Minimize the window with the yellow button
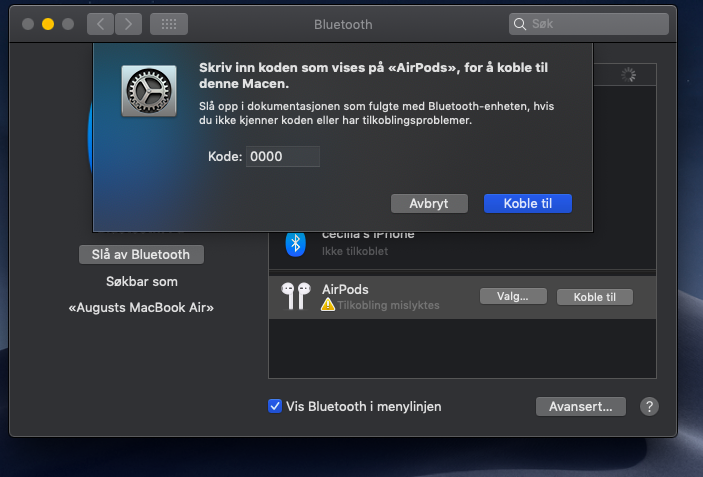Viewport: 703px width, 477px height. pos(48,24)
